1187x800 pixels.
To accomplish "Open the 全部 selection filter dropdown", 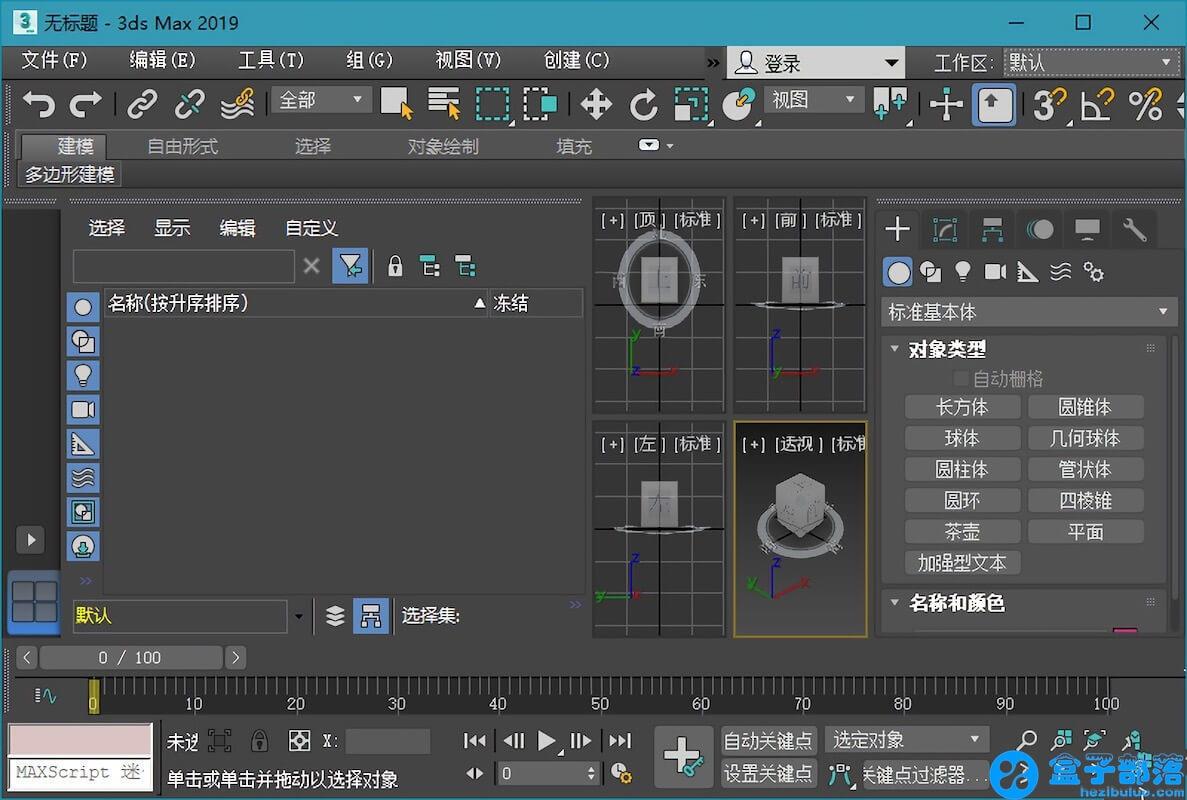I will pyautogui.click(x=321, y=100).
